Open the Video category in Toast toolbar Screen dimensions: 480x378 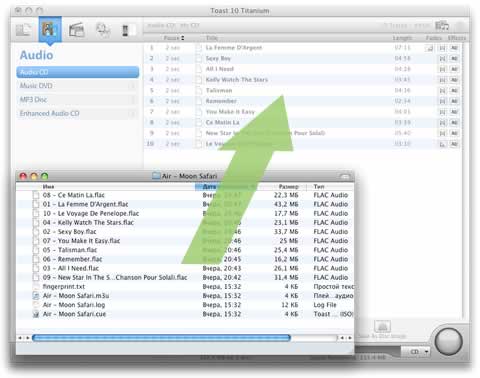click(77, 30)
